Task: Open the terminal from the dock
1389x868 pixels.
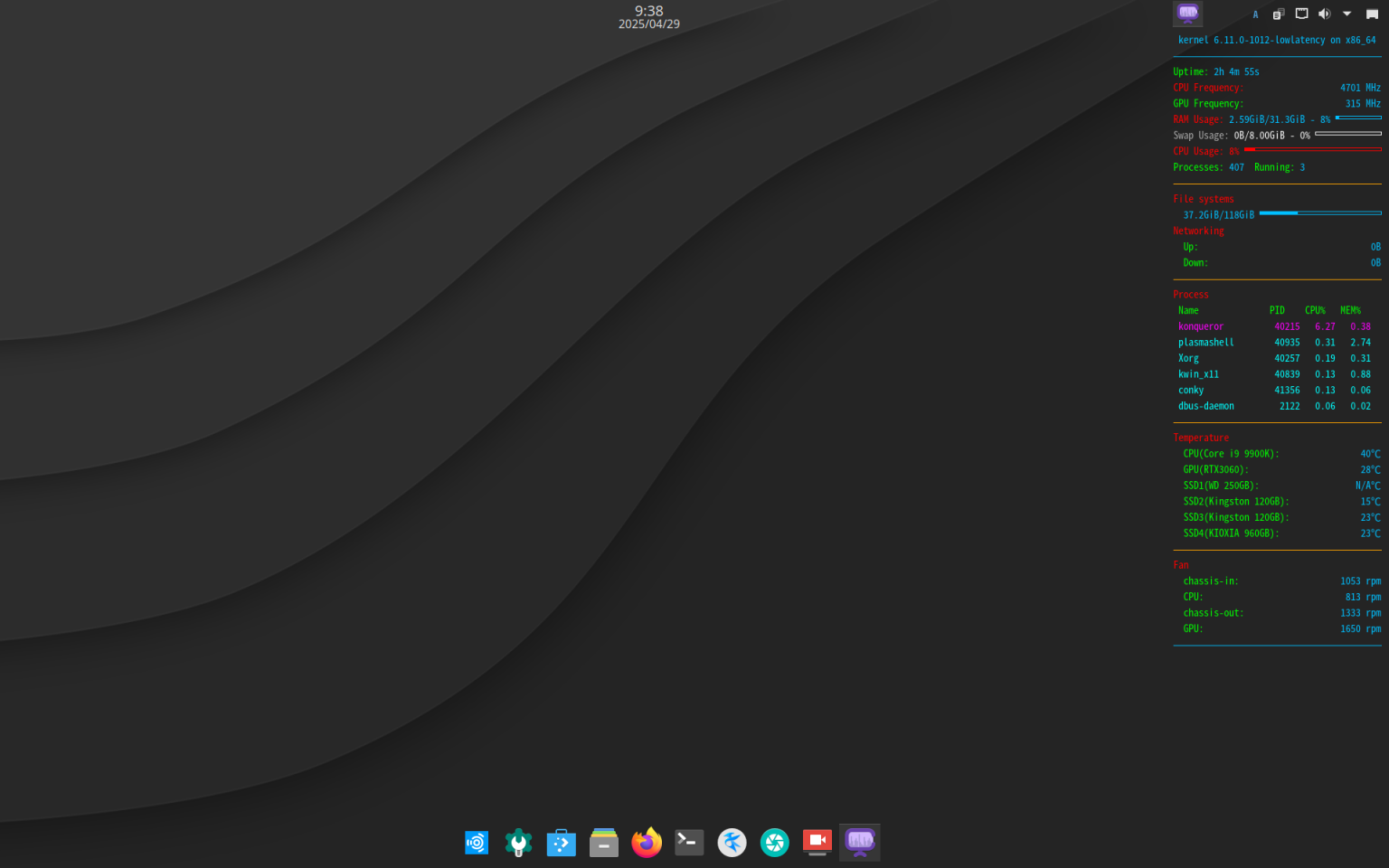Action: point(689,843)
